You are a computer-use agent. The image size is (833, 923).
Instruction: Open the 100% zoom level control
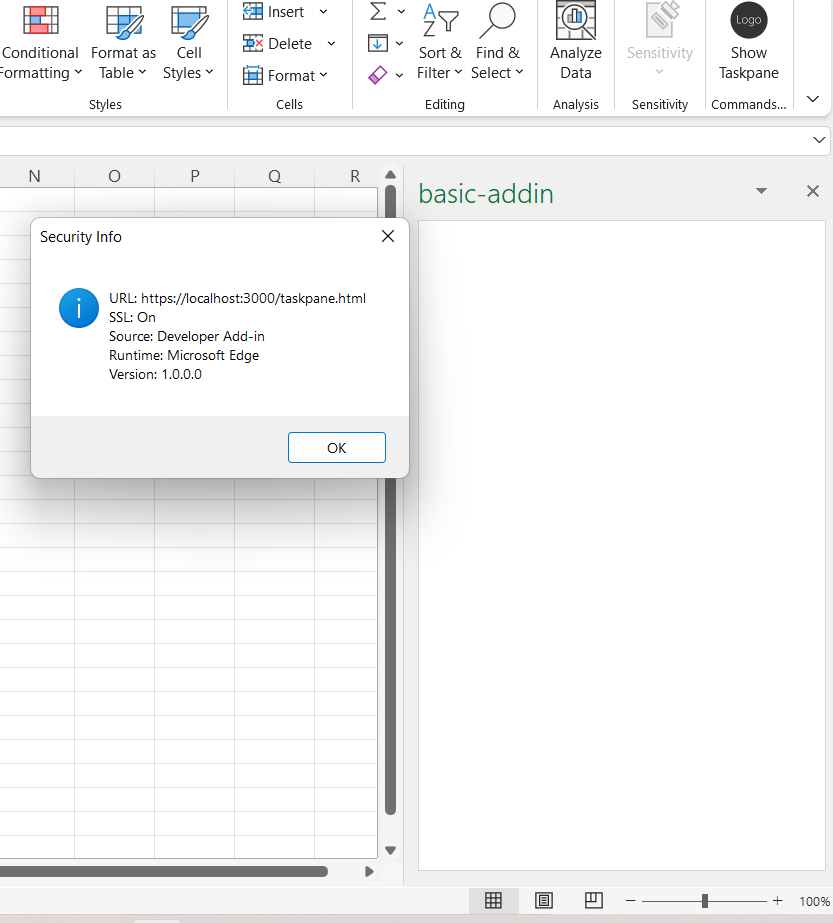[814, 900]
